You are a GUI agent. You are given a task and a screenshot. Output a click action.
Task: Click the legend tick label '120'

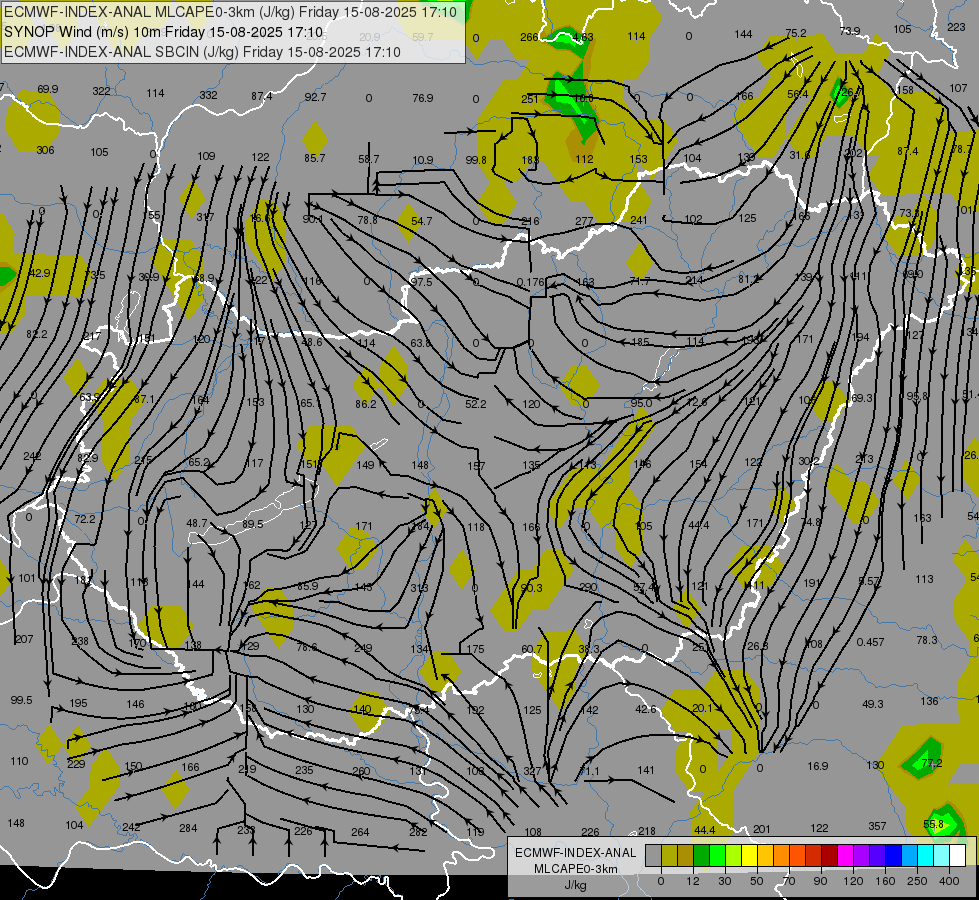coord(854,881)
